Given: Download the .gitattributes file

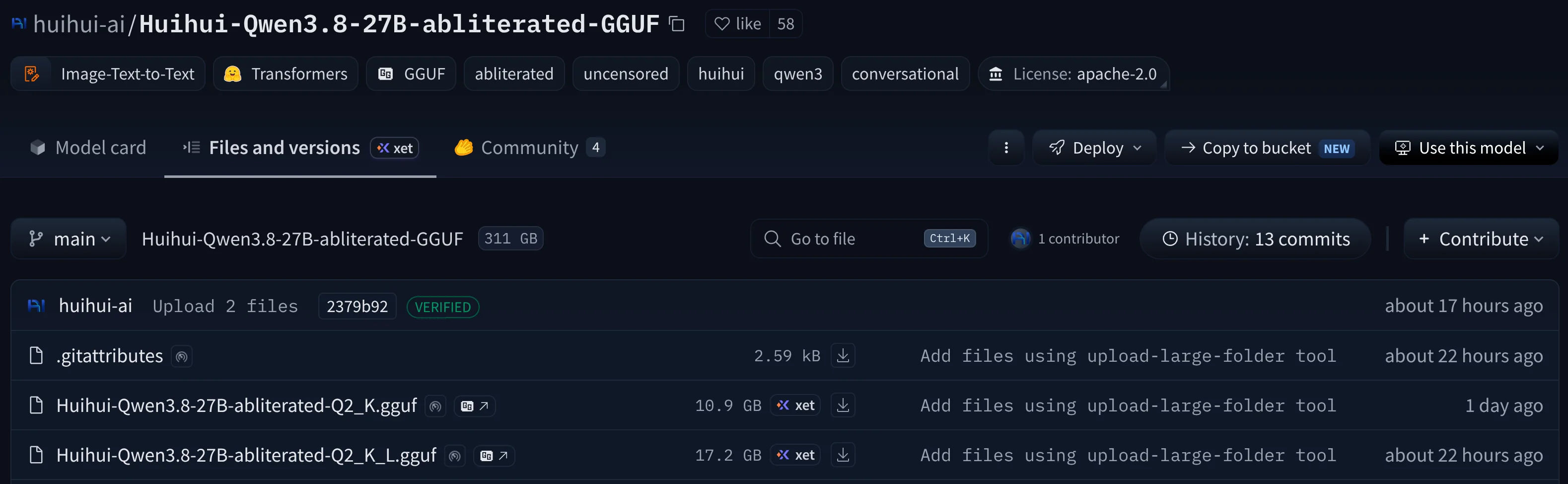Looking at the screenshot, I should (843, 355).
